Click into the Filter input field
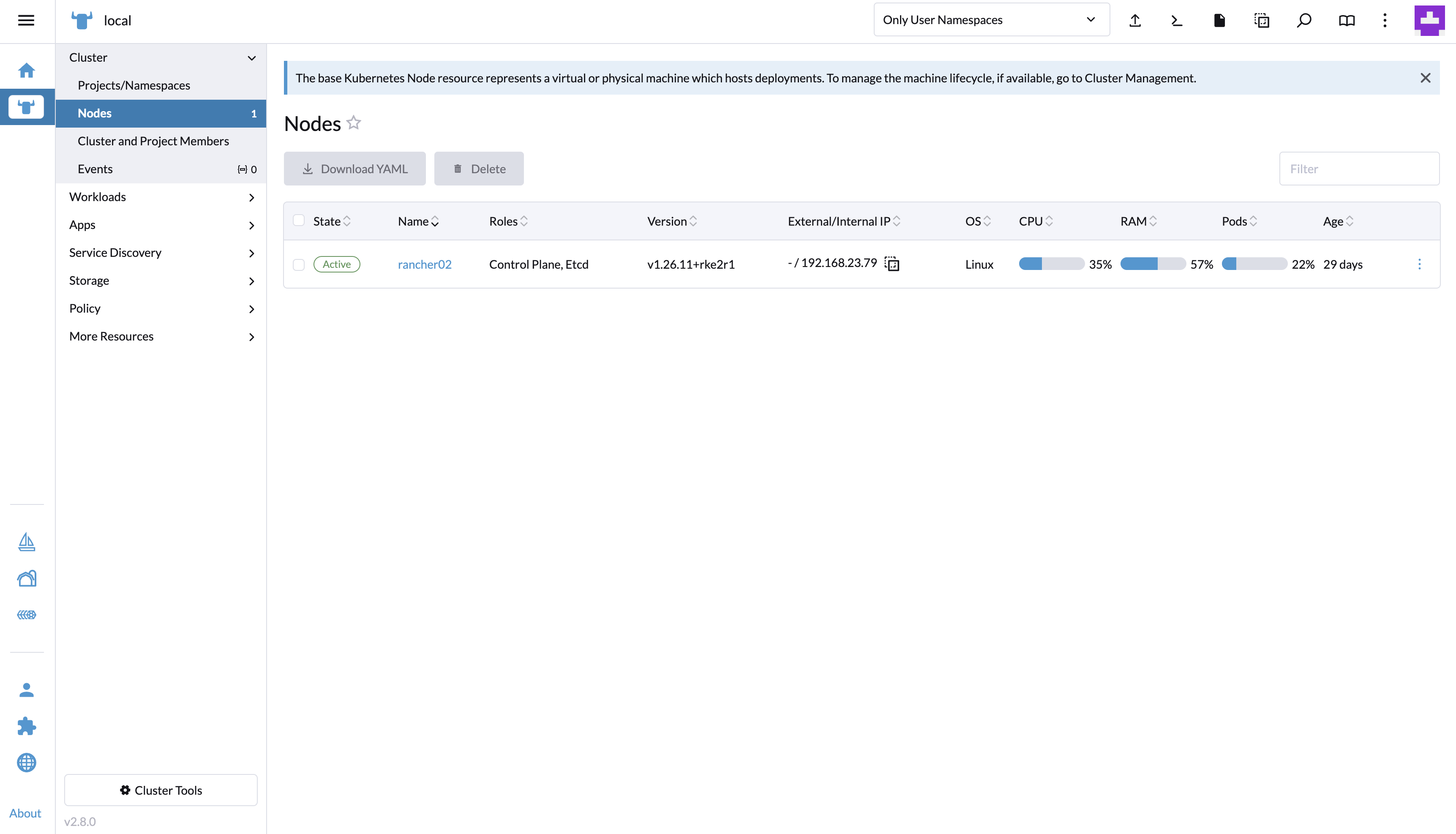This screenshot has width=1456, height=834. coord(1359,169)
